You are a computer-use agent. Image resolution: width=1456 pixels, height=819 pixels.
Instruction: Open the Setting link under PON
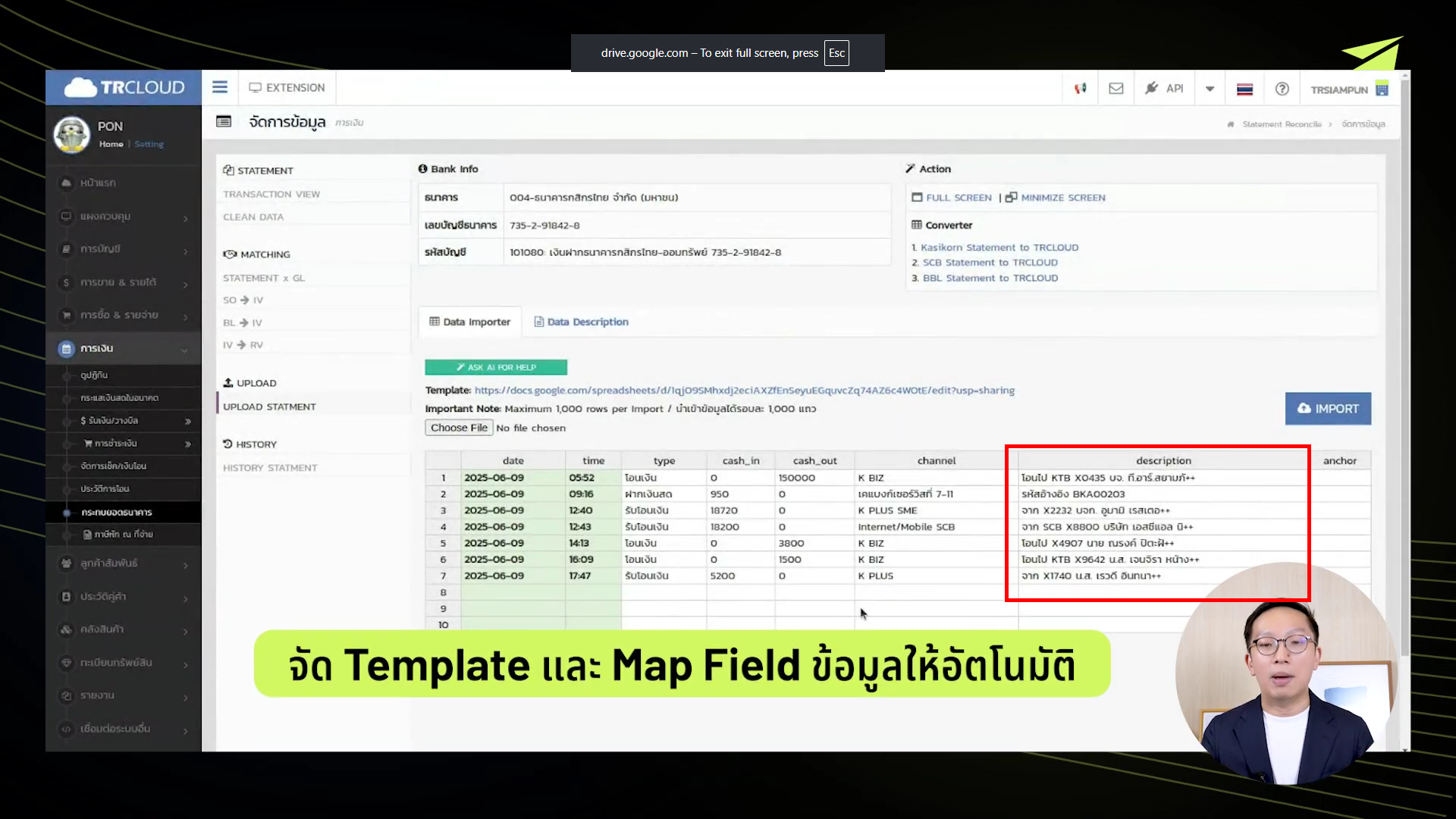pos(149,144)
